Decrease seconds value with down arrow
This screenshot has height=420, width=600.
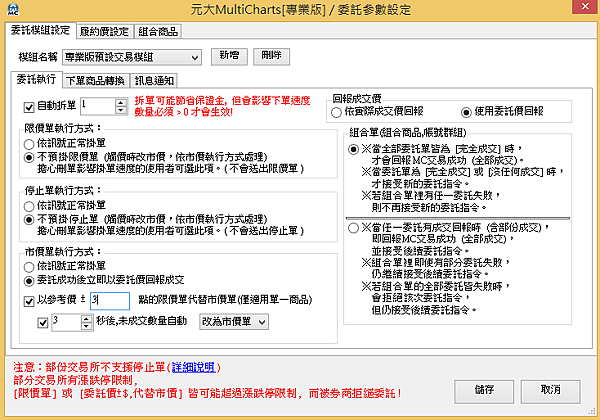coord(87,326)
